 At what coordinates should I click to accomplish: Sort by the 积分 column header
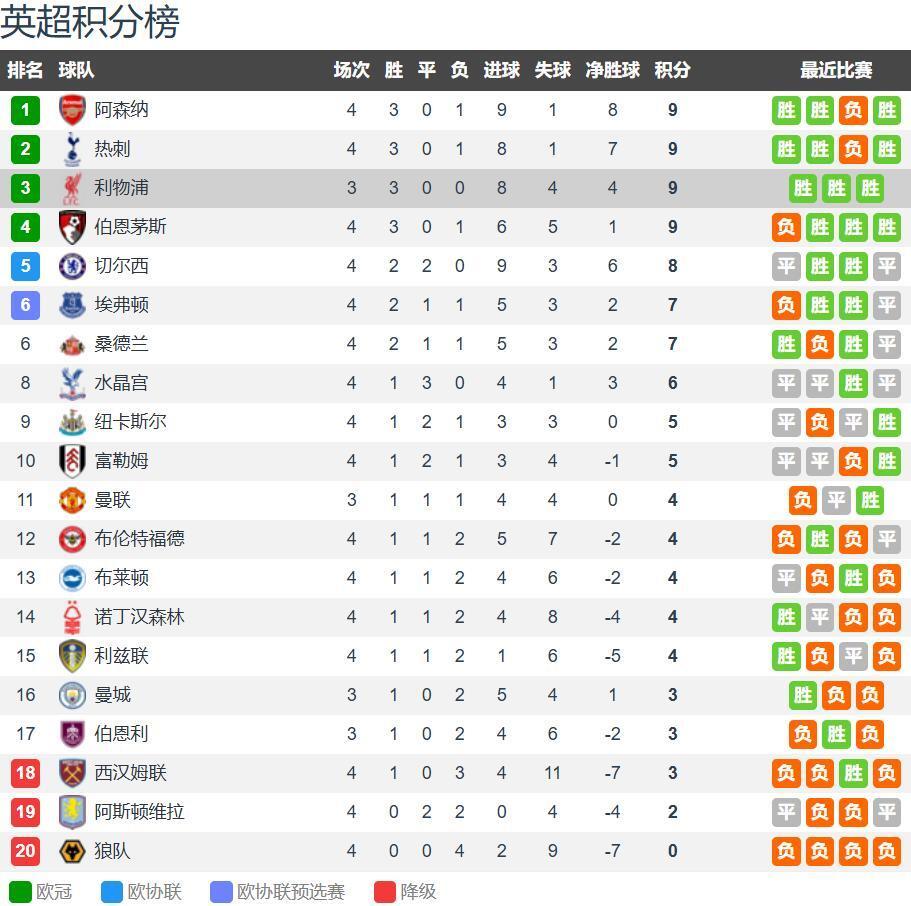[672, 70]
